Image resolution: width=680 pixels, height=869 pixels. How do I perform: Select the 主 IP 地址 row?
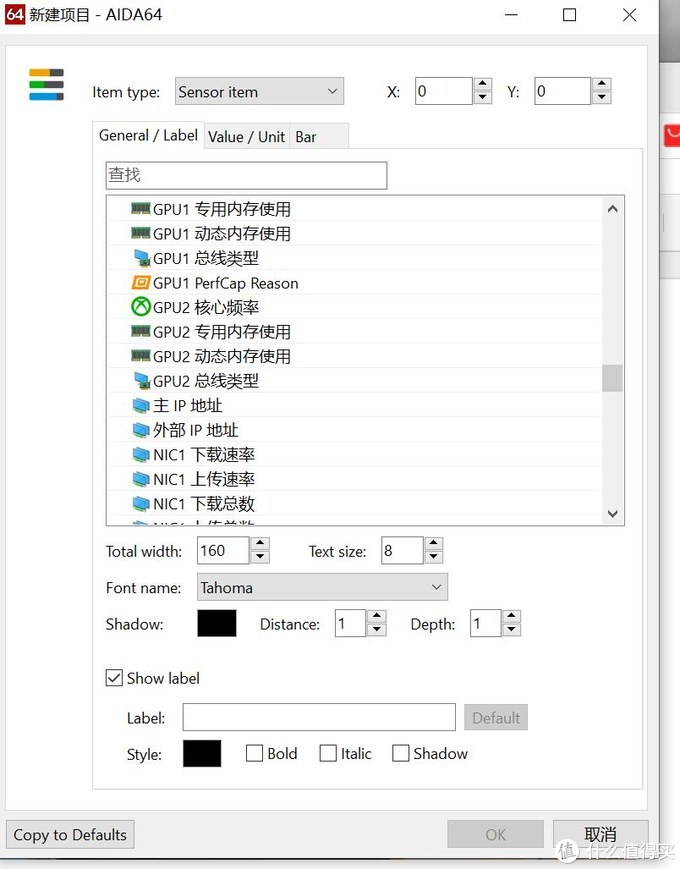[x=355, y=406]
